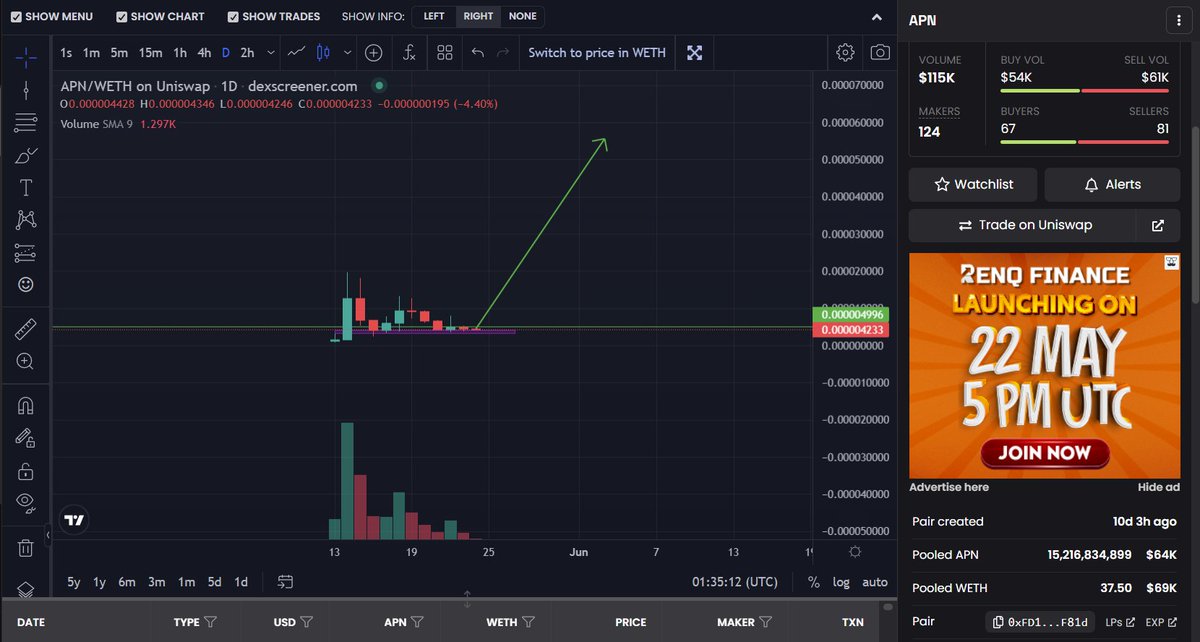The image size is (1200, 642).
Task: Open the UTC timezone selector
Action: pos(735,581)
